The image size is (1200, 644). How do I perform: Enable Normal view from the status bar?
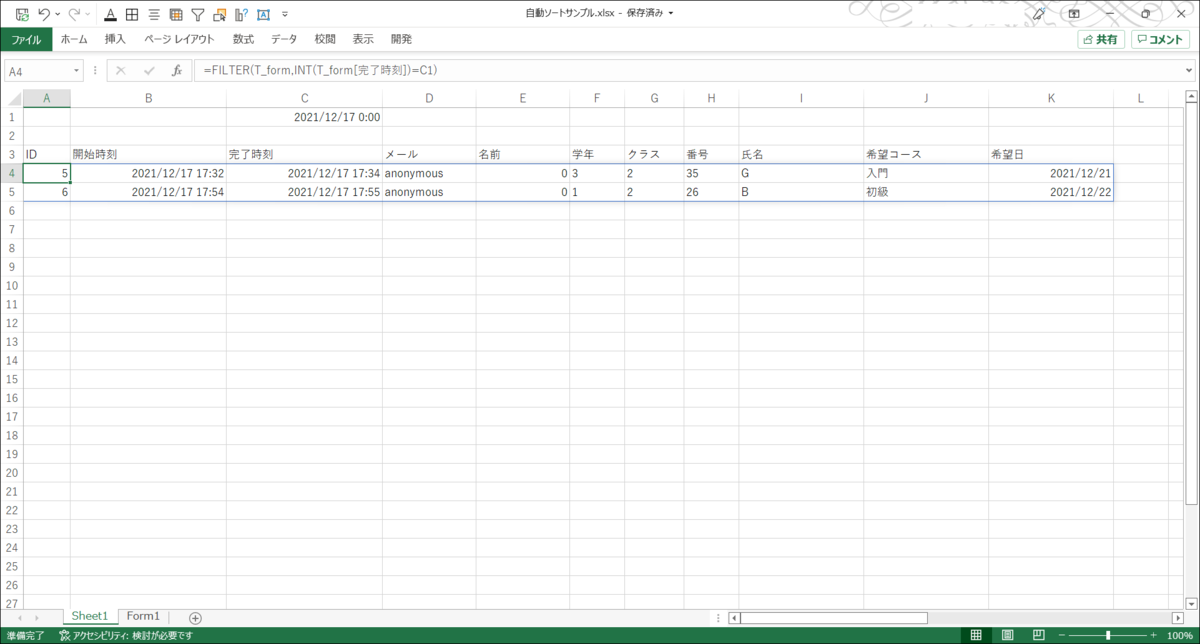pyautogui.click(x=975, y=634)
